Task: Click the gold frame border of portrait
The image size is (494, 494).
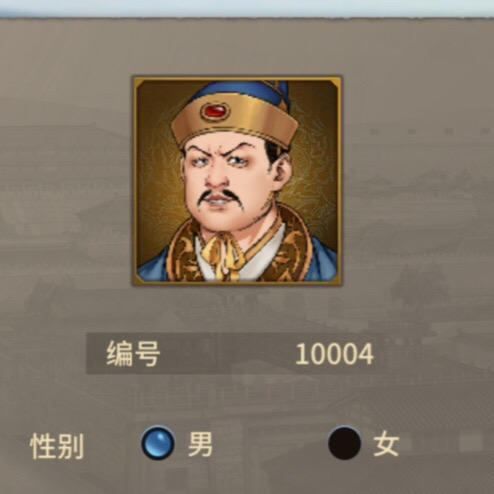Action: 237,79
